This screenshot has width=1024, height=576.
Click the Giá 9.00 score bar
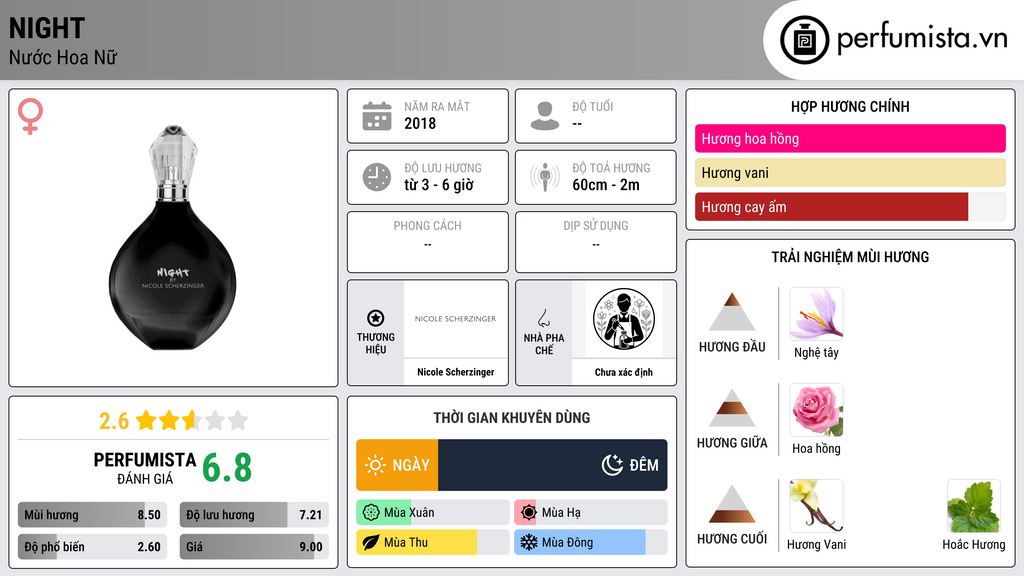(254, 547)
